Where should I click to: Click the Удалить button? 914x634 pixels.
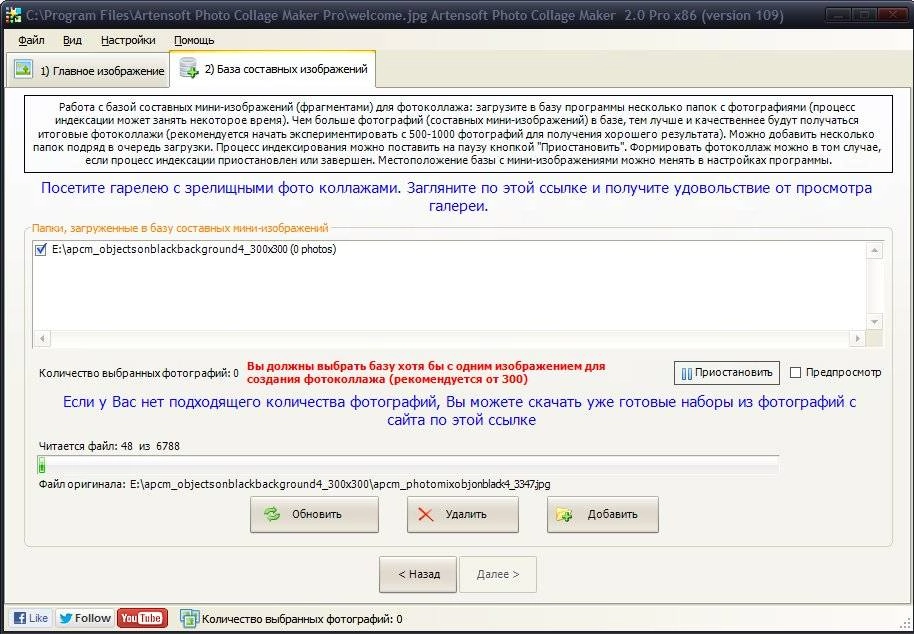click(x=463, y=515)
